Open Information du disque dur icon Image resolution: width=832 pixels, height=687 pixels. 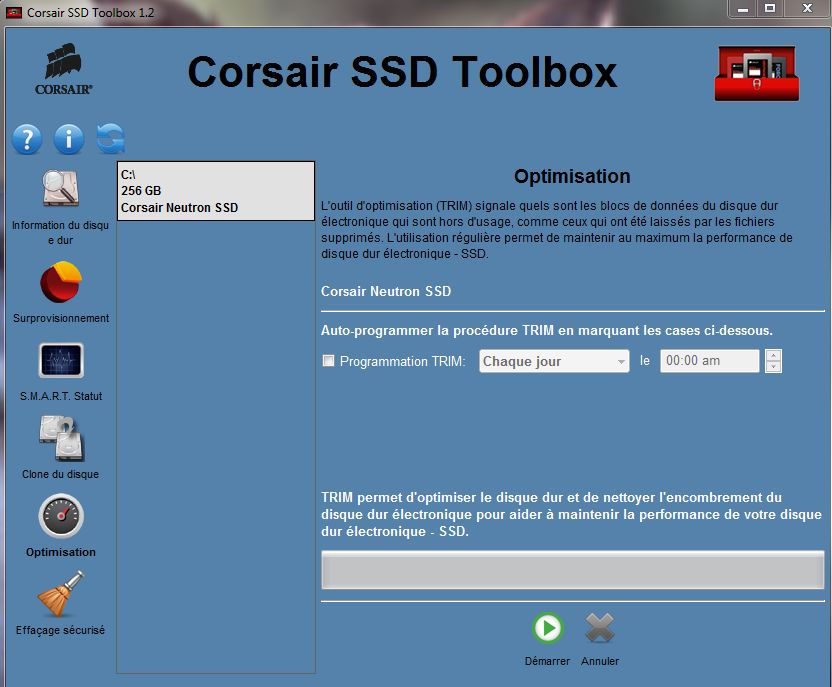60,188
